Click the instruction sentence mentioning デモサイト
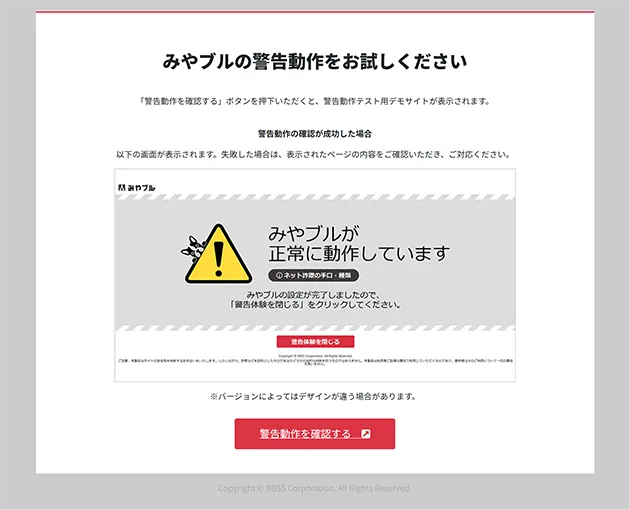The height and width of the screenshot is (510, 630). (x=315, y=101)
